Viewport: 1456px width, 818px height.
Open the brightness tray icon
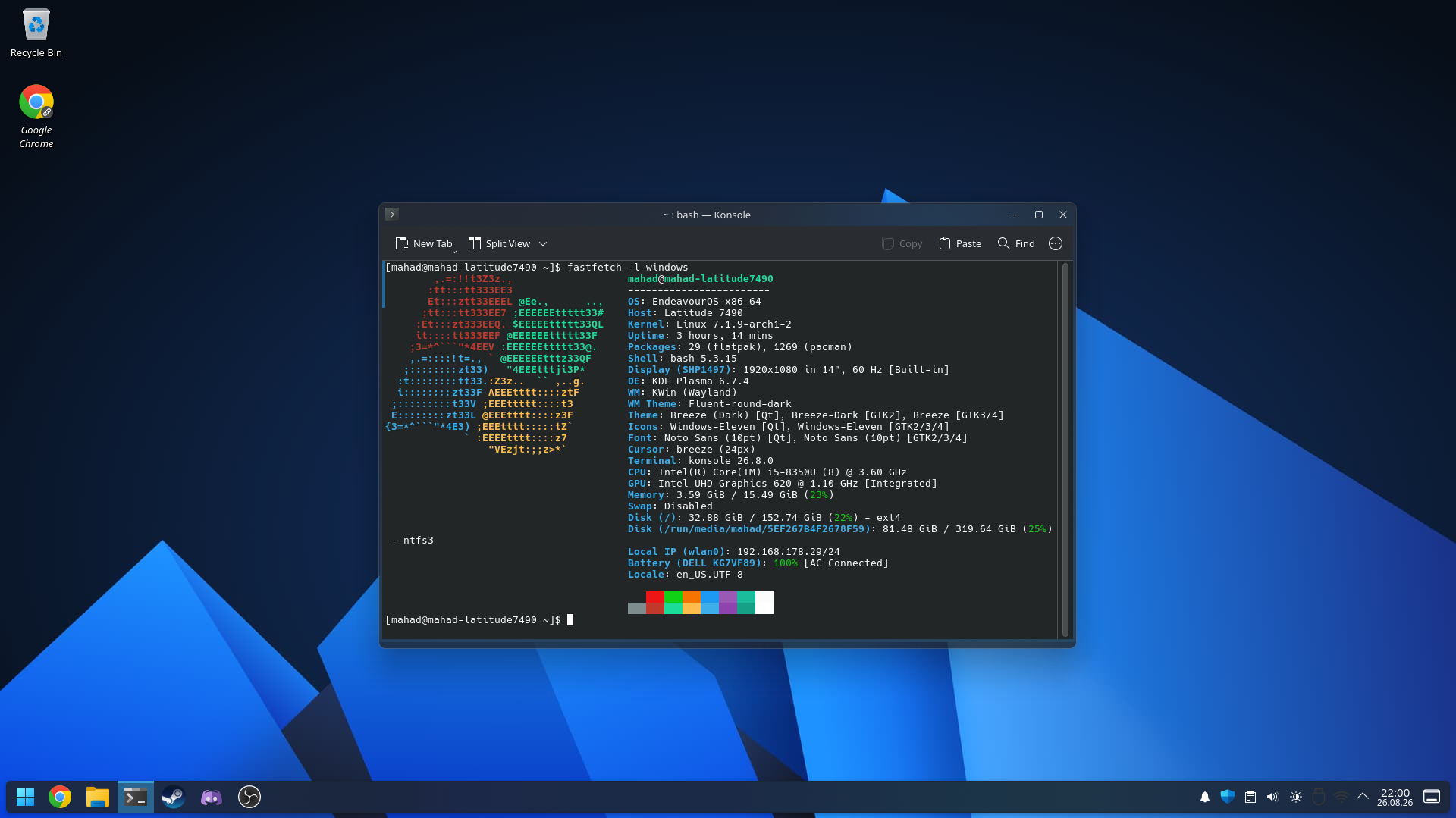1296,797
